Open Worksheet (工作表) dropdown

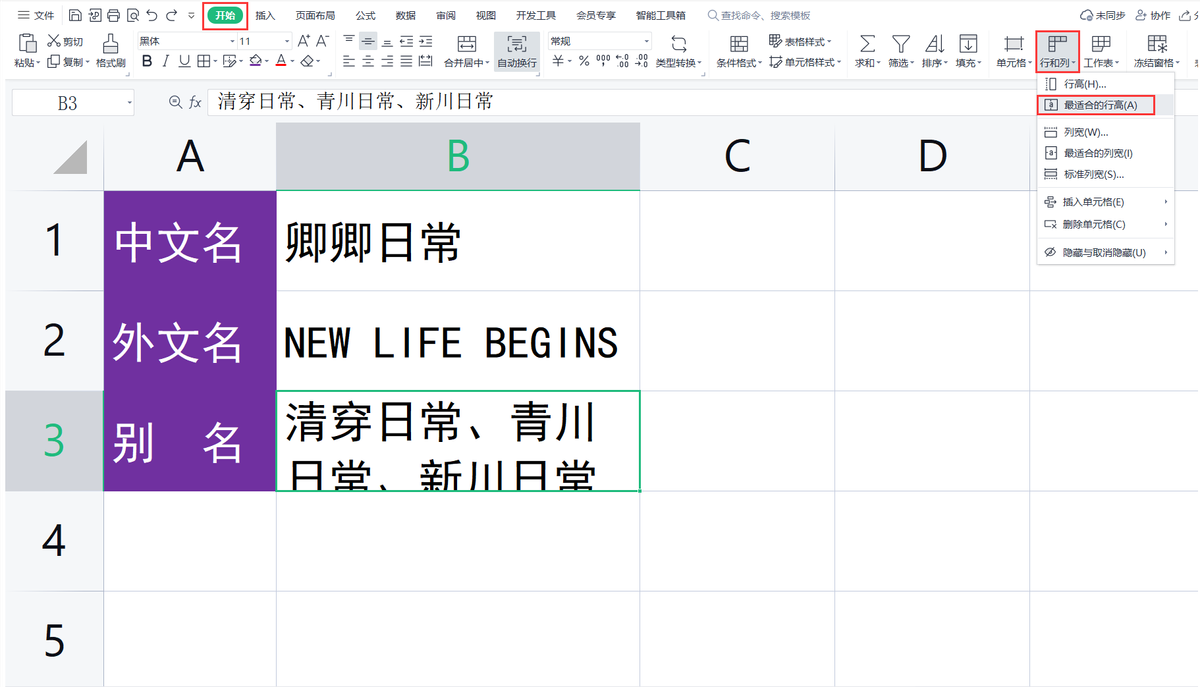1101,51
